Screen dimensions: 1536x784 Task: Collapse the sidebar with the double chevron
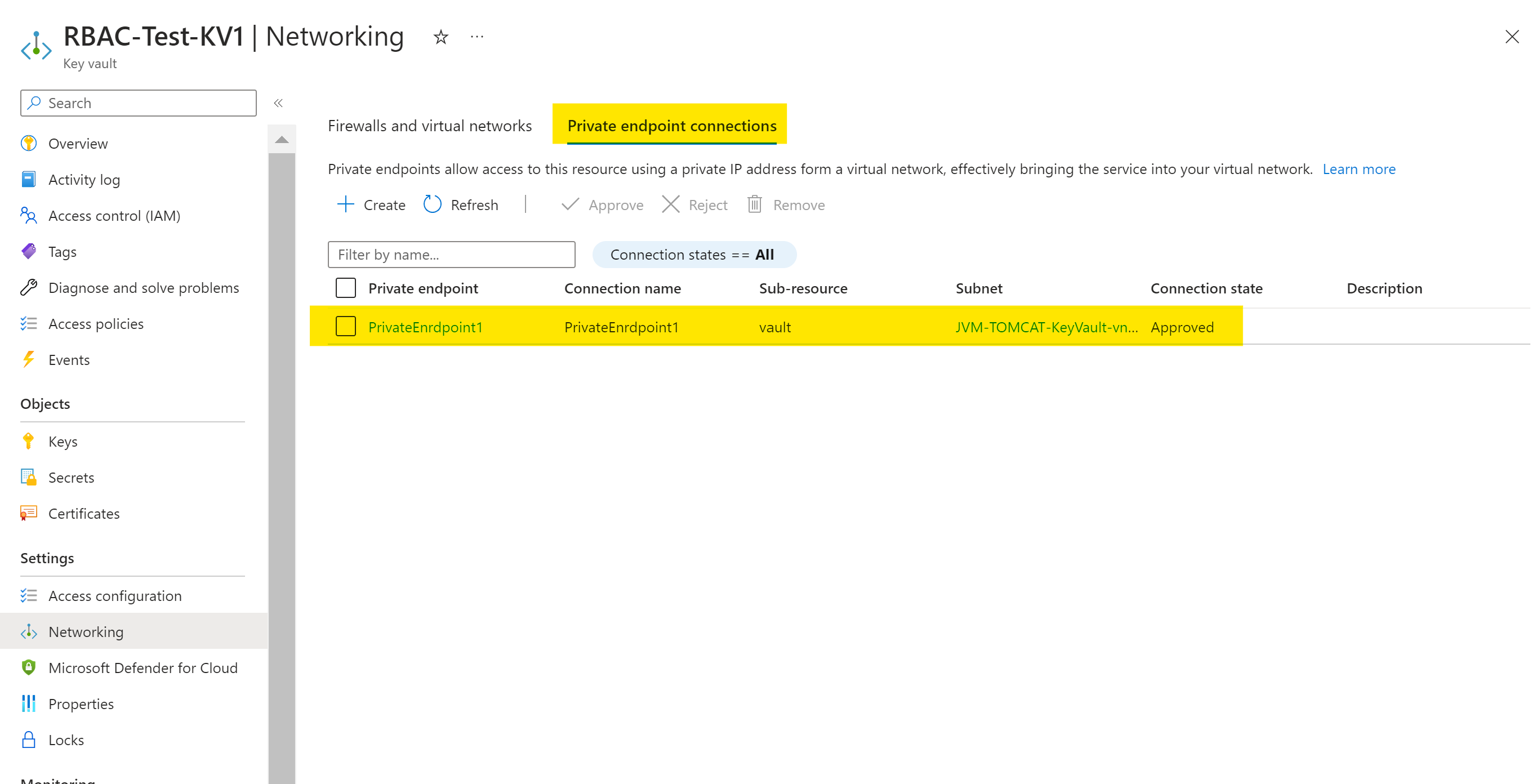click(x=278, y=103)
